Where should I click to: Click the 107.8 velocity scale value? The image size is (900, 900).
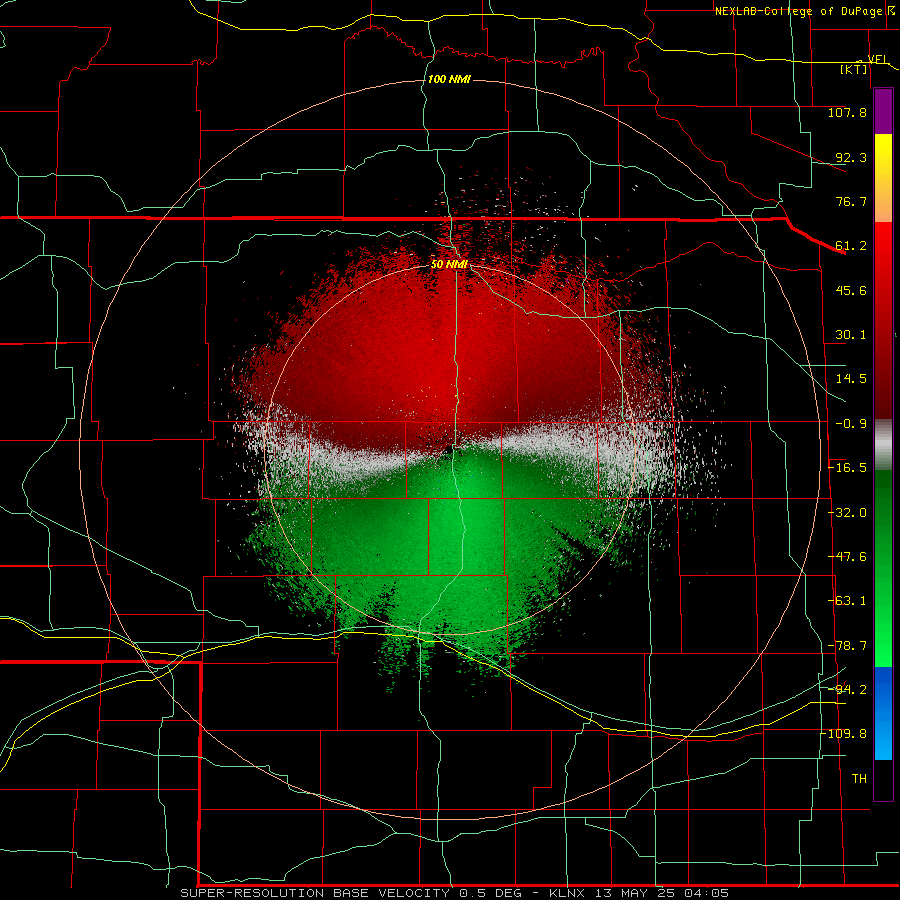click(x=847, y=112)
